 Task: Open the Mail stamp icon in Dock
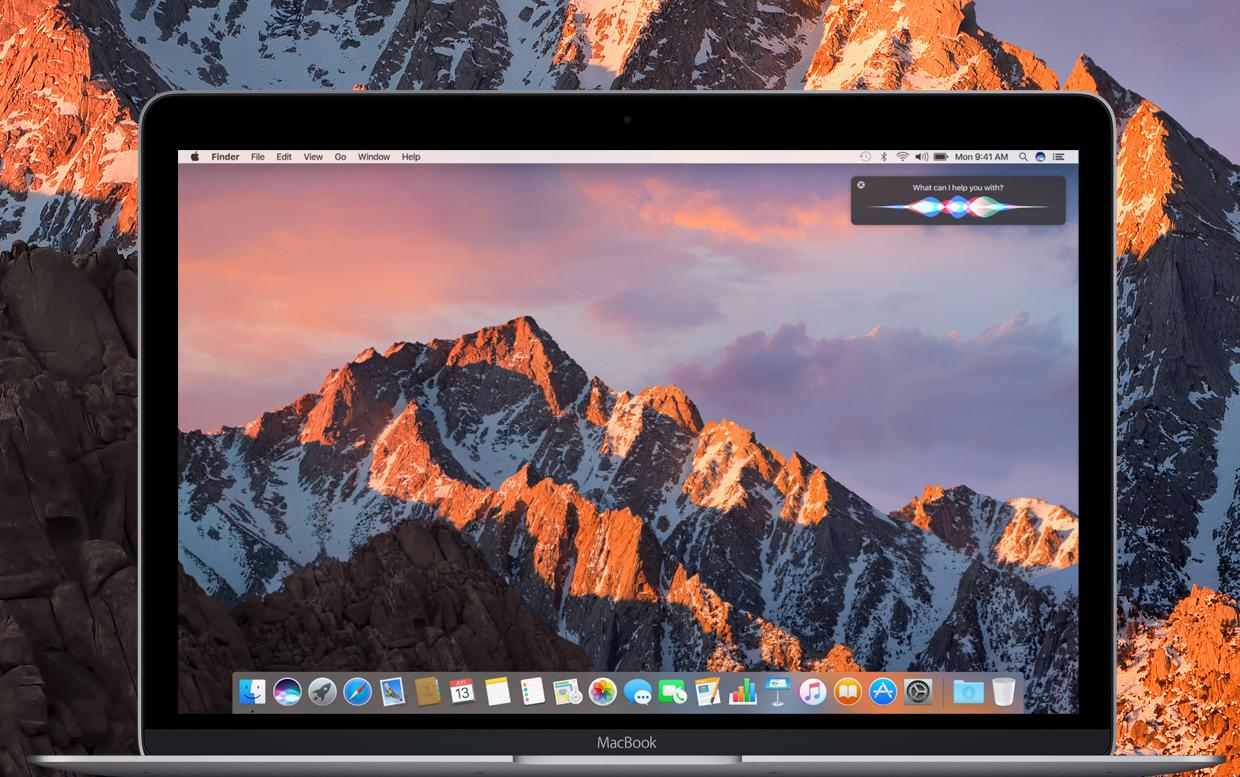(392, 691)
